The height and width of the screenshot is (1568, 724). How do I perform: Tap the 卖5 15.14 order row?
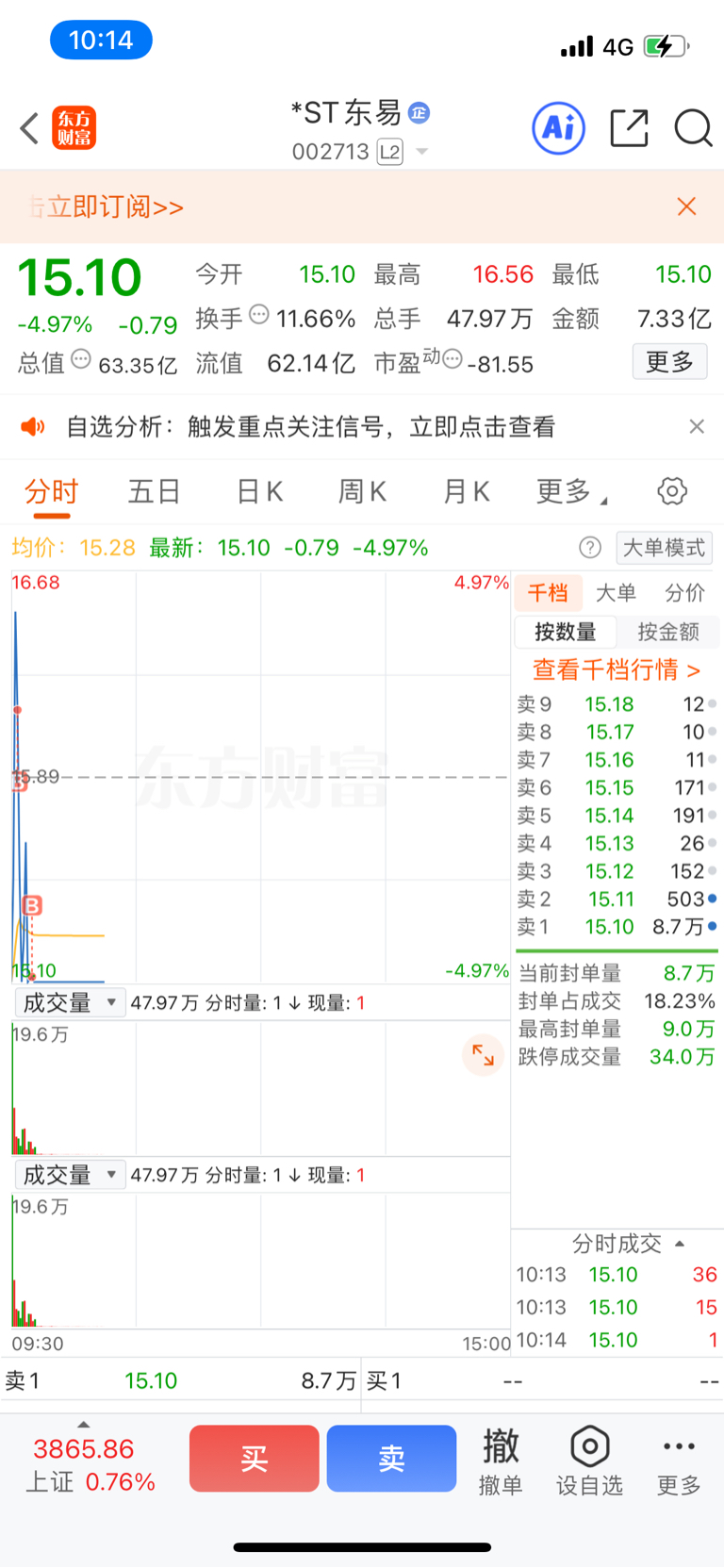[617, 816]
